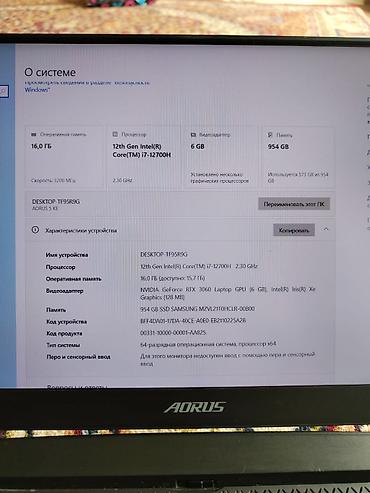The image size is (370, 493).
Task: Click the 6 GB video memory value
Action: (x=197, y=146)
